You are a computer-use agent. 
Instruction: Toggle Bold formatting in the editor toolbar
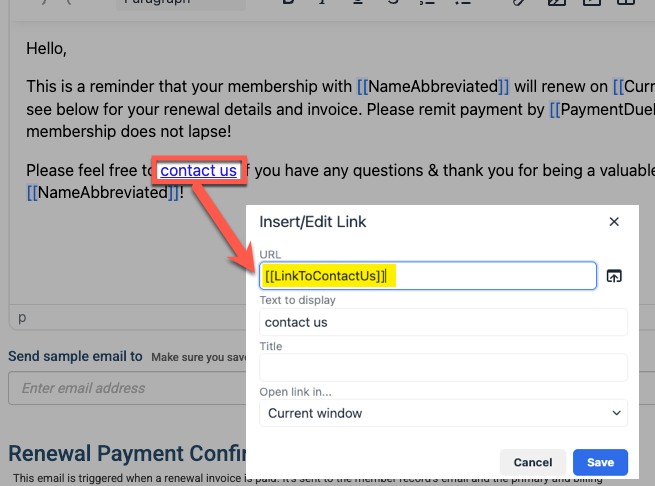click(x=288, y=2)
